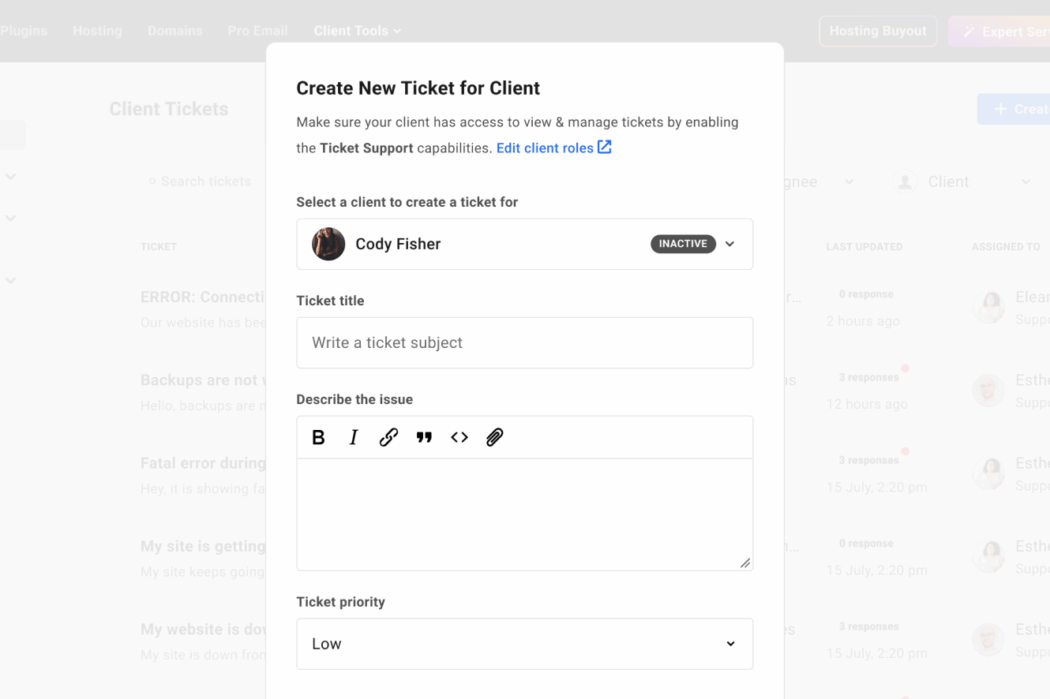Switch to the Domains navigation tab
The height and width of the screenshot is (699, 1050).
point(175,30)
